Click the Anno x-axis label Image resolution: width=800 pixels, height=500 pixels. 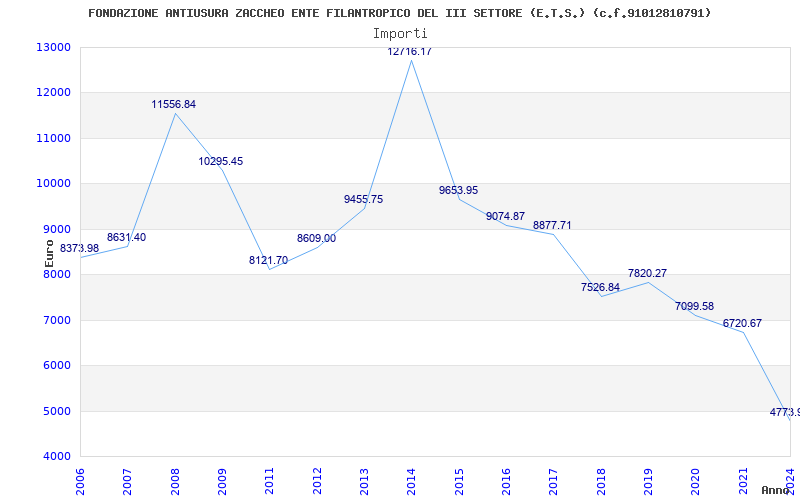[775, 490]
